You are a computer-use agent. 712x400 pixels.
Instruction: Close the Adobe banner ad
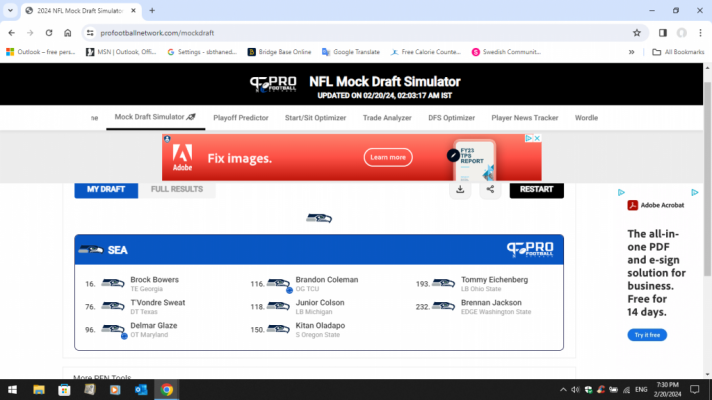click(x=537, y=138)
